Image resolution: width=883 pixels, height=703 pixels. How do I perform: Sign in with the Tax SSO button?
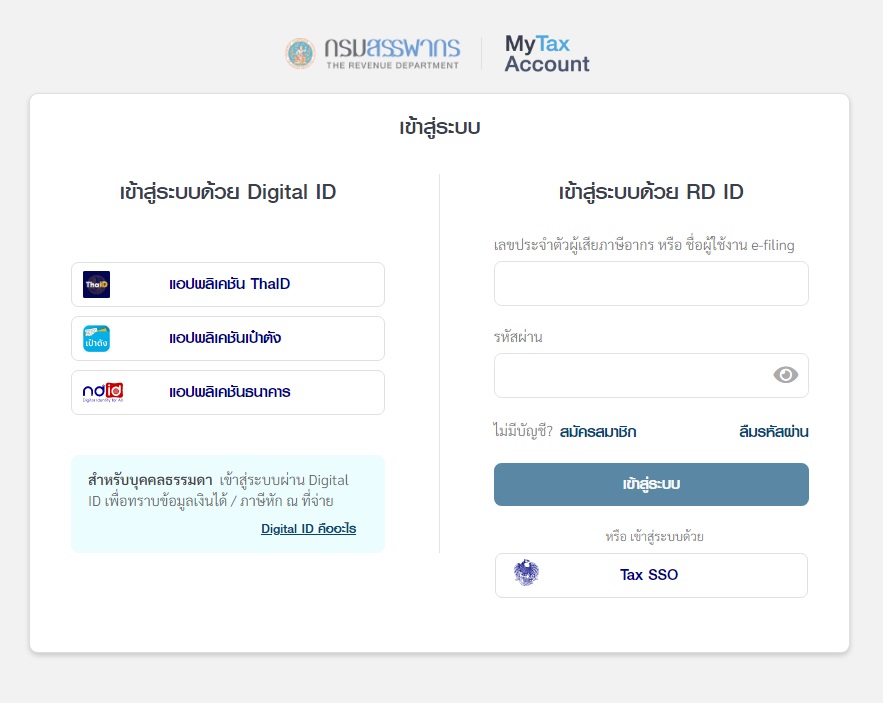[x=651, y=575]
